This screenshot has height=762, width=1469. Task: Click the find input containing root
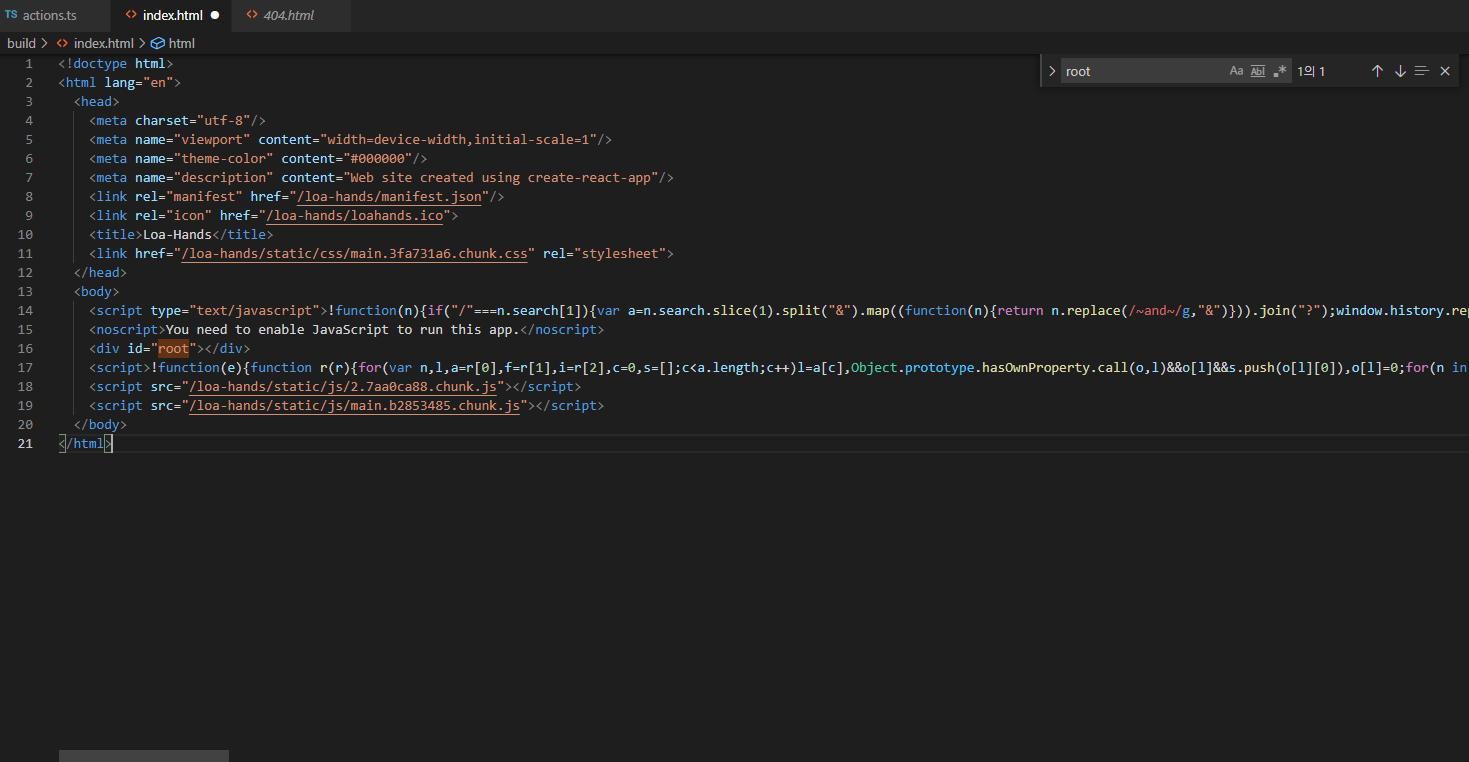point(1142,71)
